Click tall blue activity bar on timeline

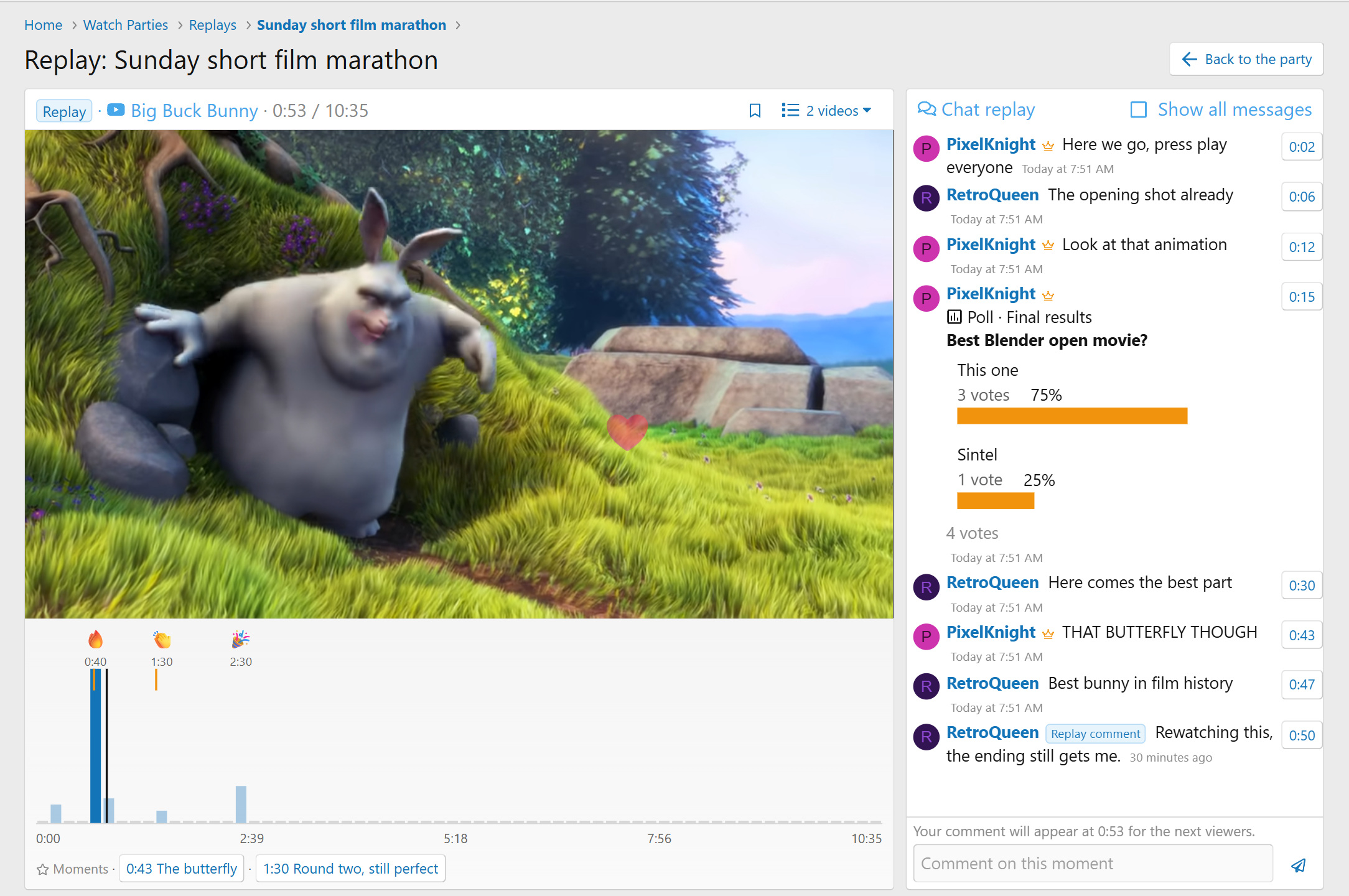[95, 745]
